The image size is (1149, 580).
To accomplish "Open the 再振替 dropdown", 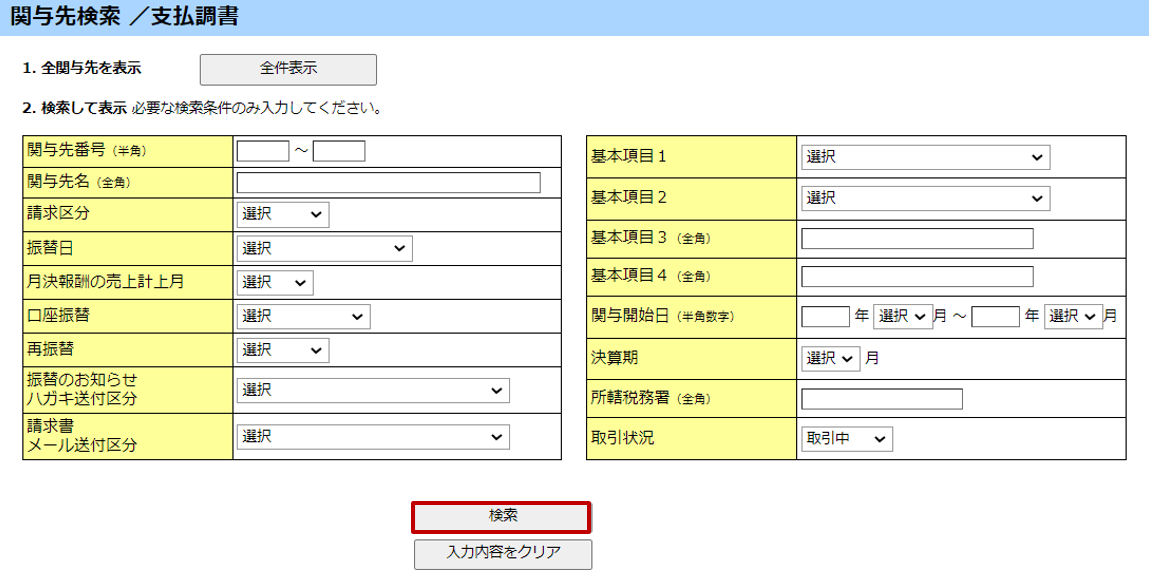I will [x=282, y=350].
